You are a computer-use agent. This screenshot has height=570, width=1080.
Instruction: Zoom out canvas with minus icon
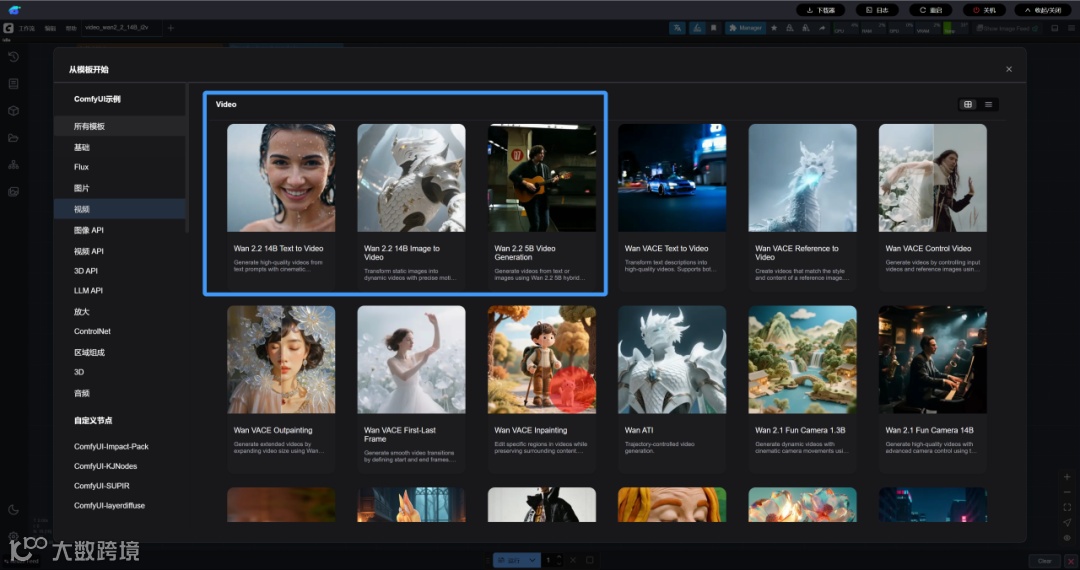tap(1067, 492)
